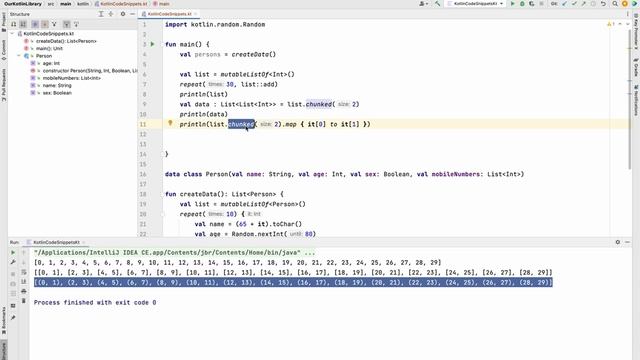Toggle soft-wrap in the Run console
Image resolution: width=640 pixels, height=360 pixels.
tap(24, 272)
